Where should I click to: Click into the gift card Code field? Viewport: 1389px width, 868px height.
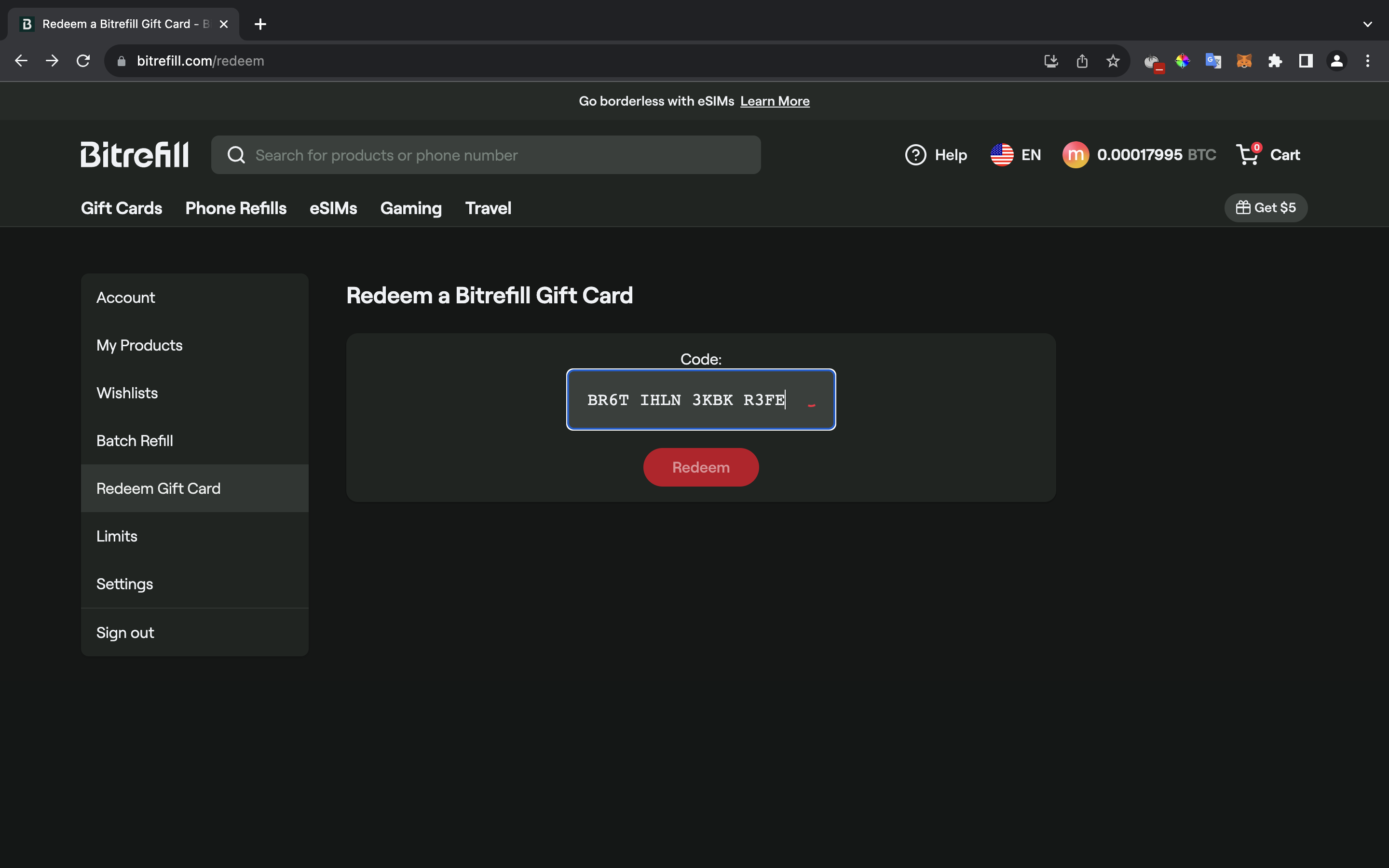pyautogui.click(x=701, y=400)
